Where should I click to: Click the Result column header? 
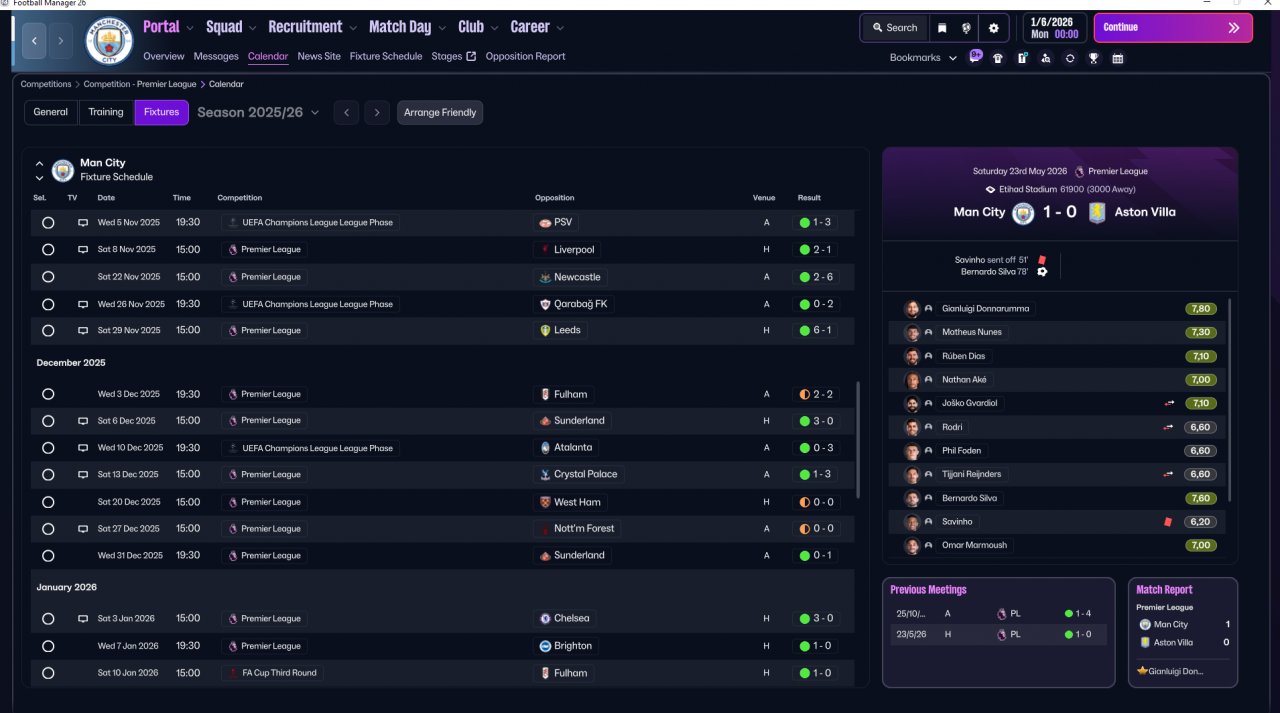tap(809, 198)
